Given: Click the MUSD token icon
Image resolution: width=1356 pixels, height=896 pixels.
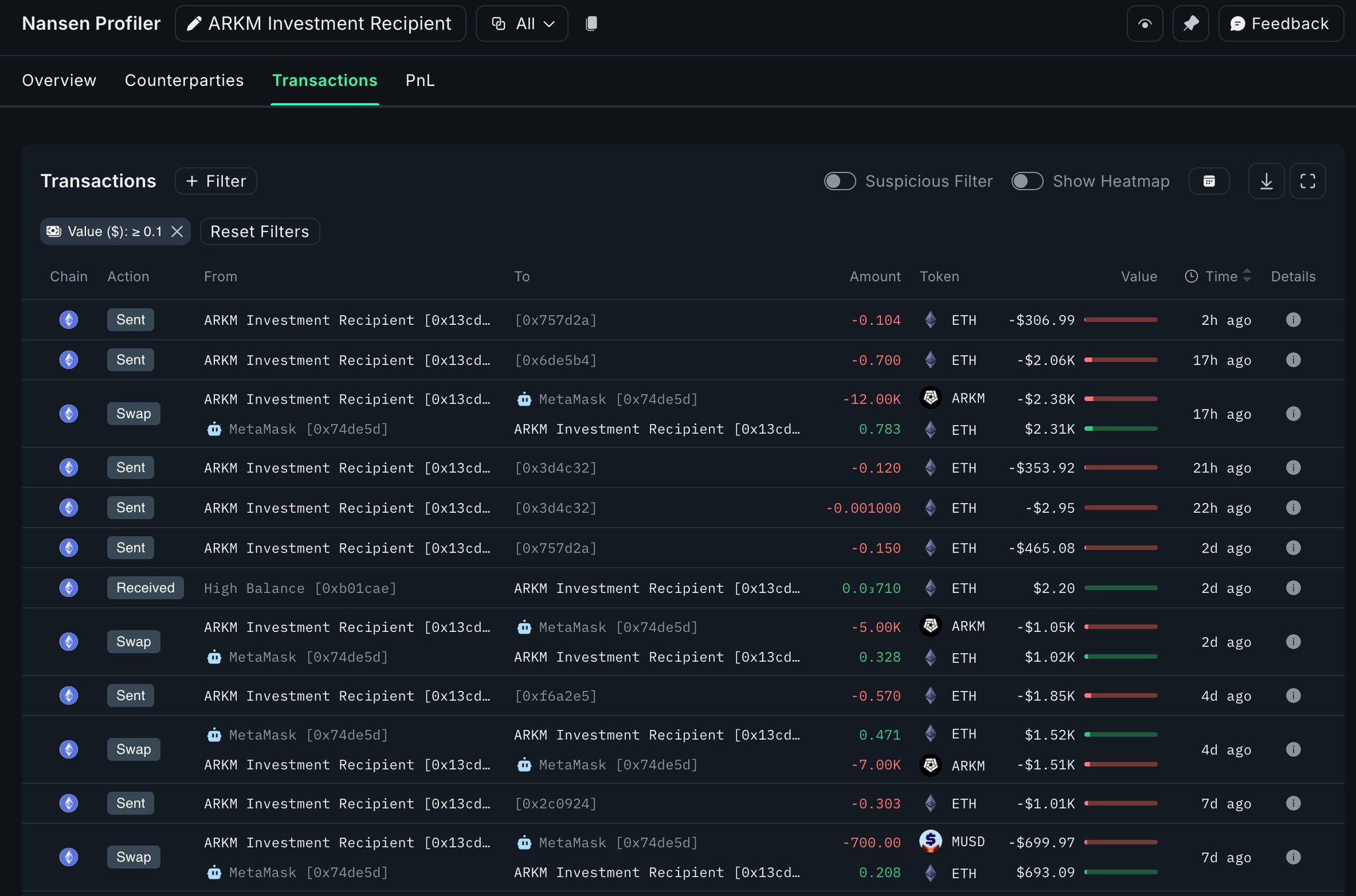Looking at the screenshot, I should point(930,841).
